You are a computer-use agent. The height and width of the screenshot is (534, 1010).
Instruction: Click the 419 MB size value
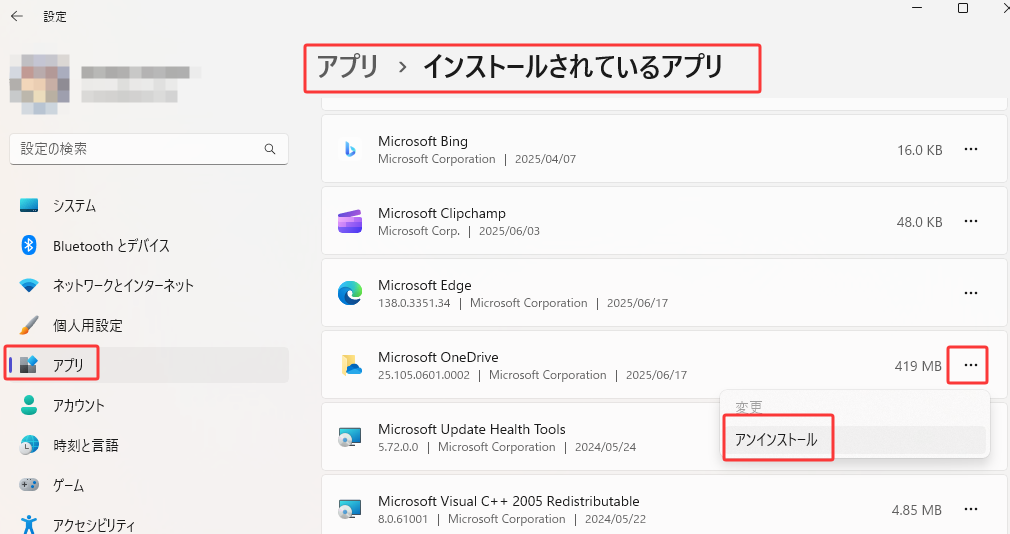tap(918, 366)
